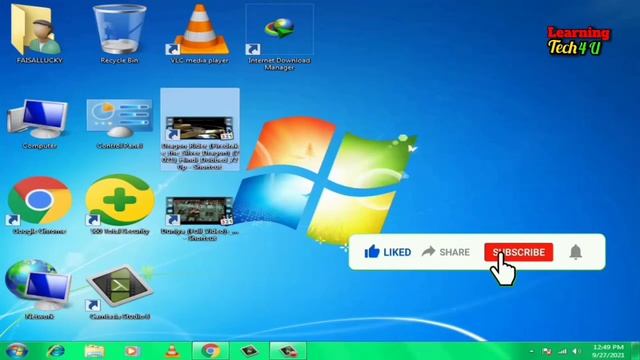Click the SHARE arrow button
The width and height of the screenshot is (640, 360).
pos(445,252)
